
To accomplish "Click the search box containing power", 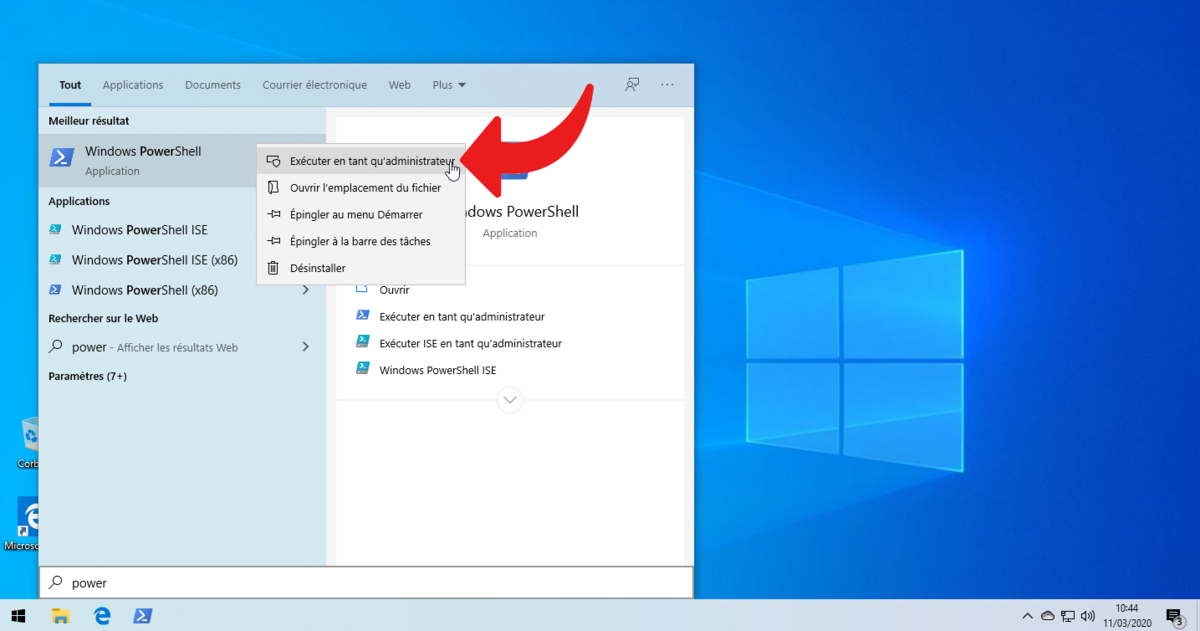I will [x=366, y=582].
